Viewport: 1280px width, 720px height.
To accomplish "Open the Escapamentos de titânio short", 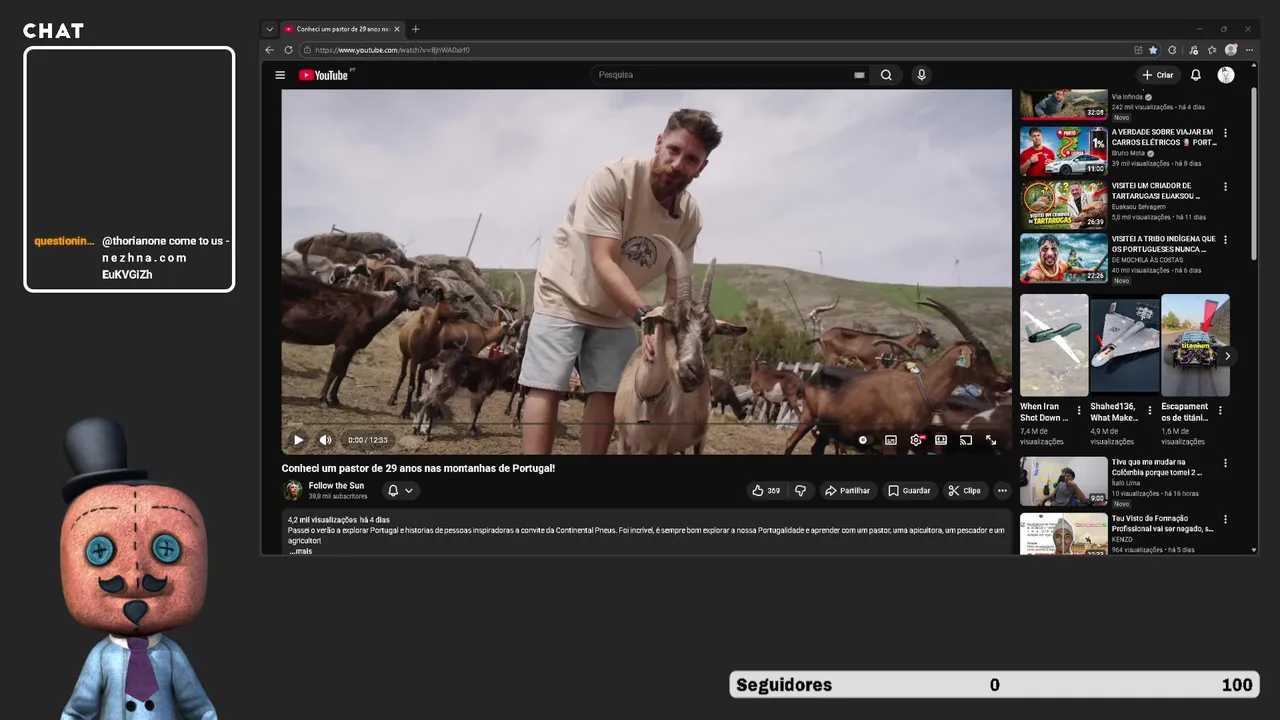I will tap(1195, 345).
